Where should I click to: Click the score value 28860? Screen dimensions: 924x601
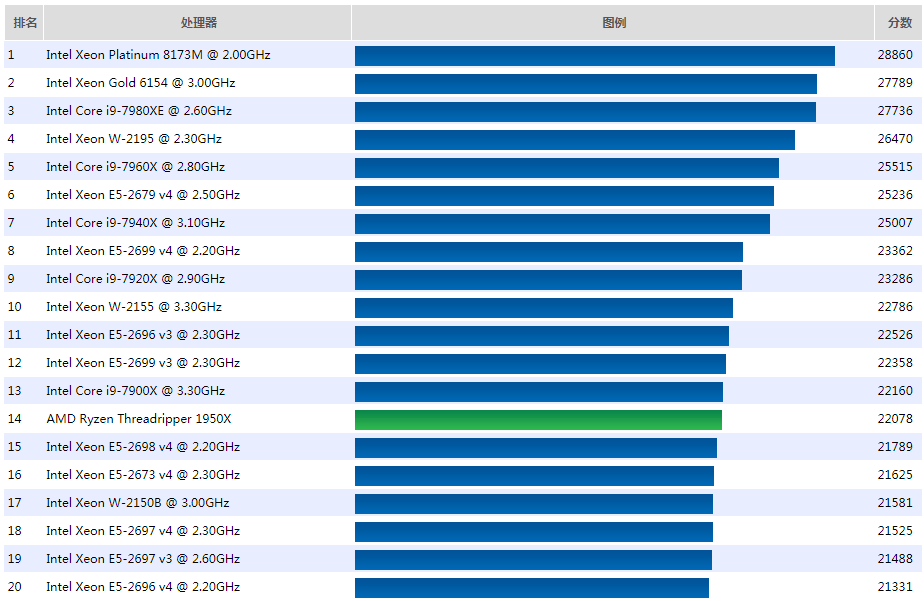(x=895, y=55)
